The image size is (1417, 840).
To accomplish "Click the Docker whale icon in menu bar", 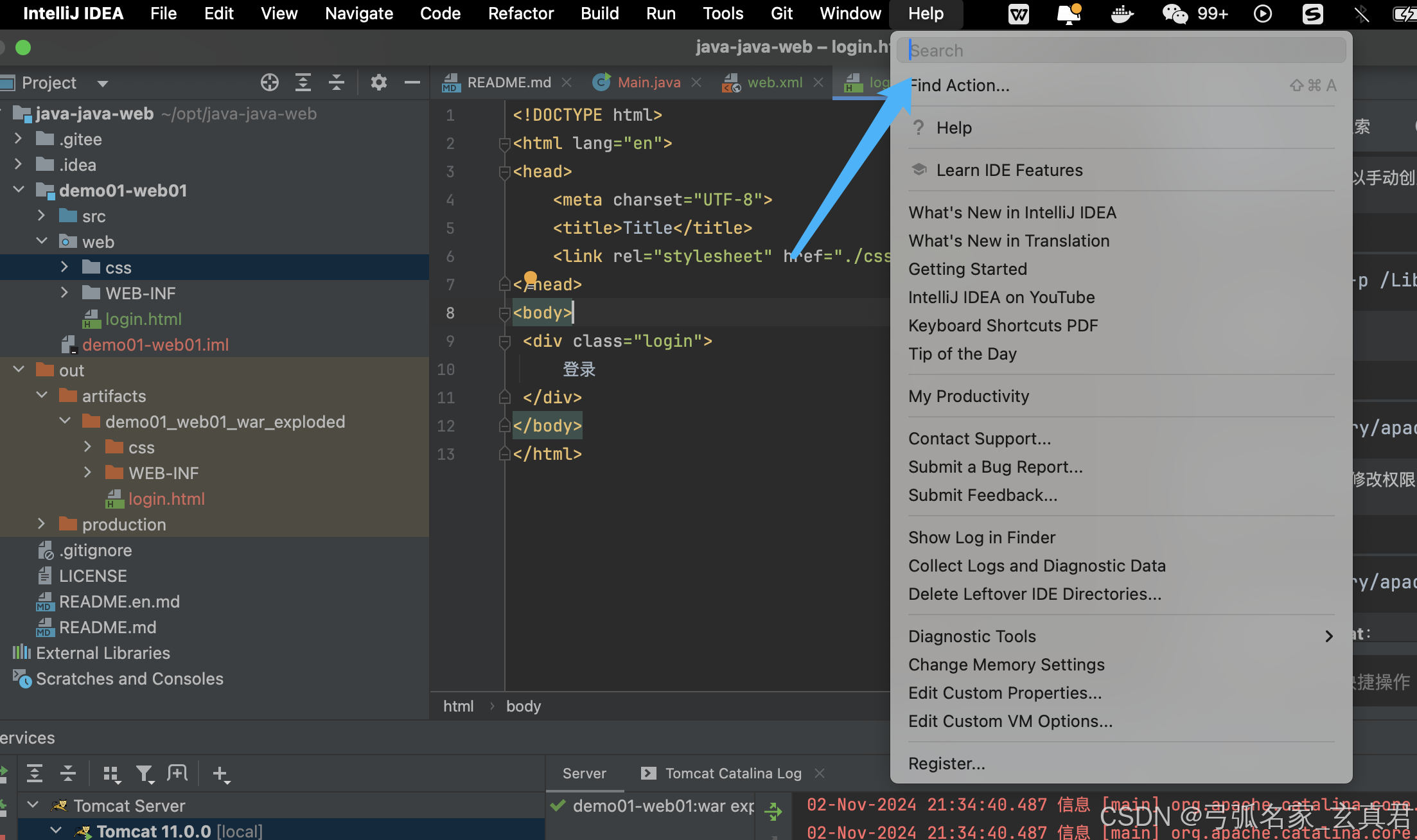I will pyautogui.click(x=1122, y=13).
